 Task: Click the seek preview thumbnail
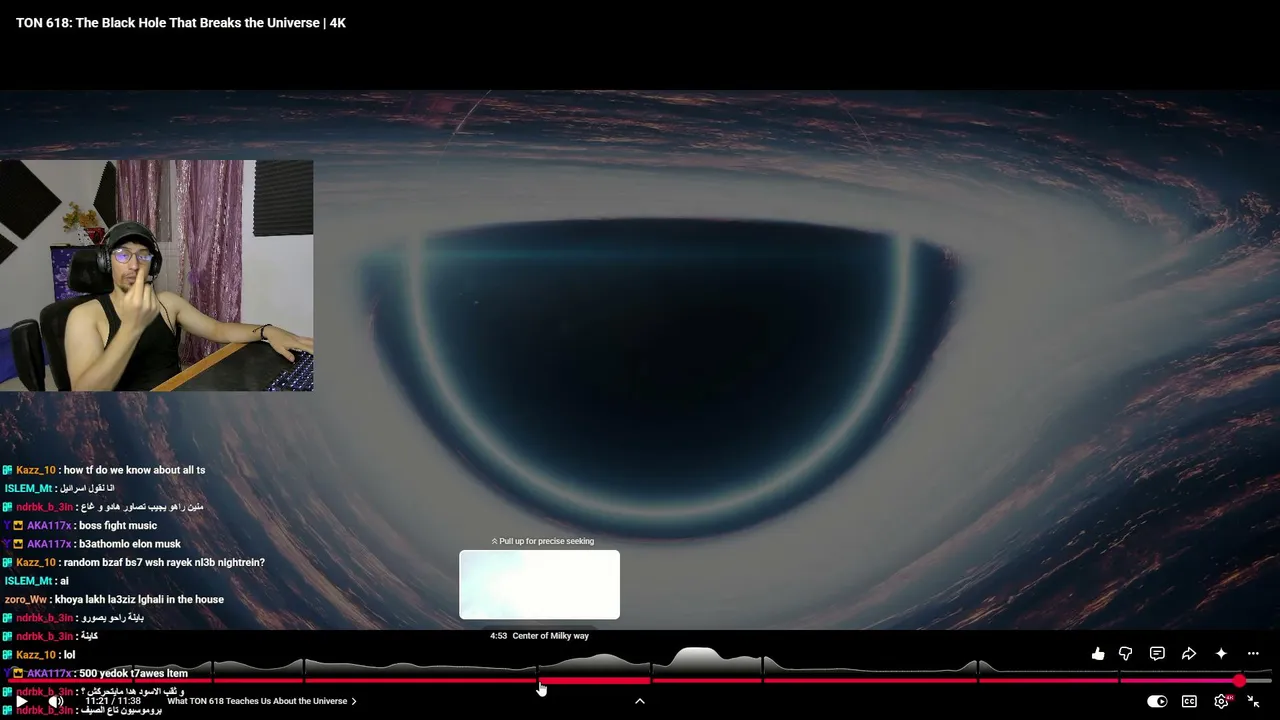pyautogui.click(x=540, y=585)
